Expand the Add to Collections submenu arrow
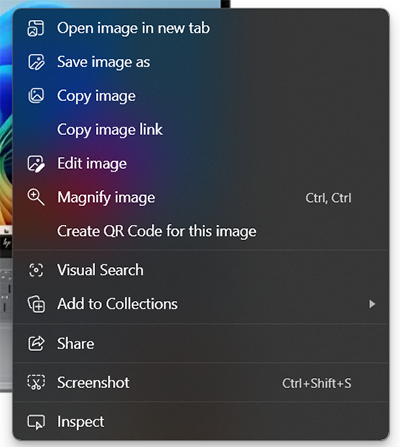Image resolution: width=400 pixels, height=447 pixels. (x=372, y=304)
